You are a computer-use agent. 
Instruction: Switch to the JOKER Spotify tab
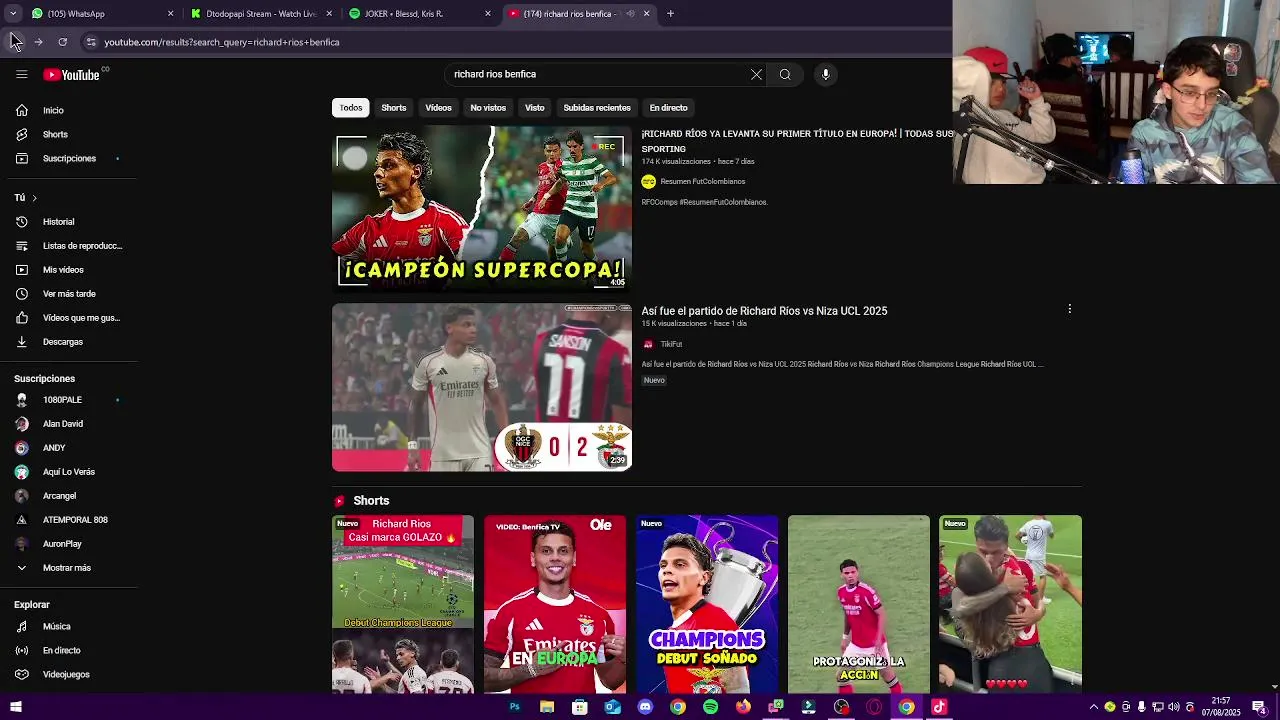tap(418, 14)
